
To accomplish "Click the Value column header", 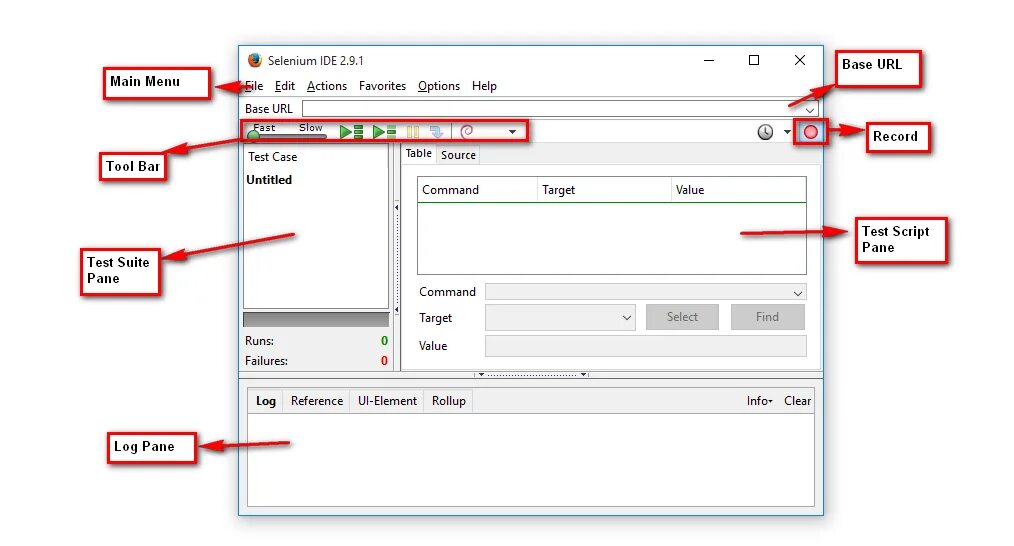I will (x=739, y=190).
